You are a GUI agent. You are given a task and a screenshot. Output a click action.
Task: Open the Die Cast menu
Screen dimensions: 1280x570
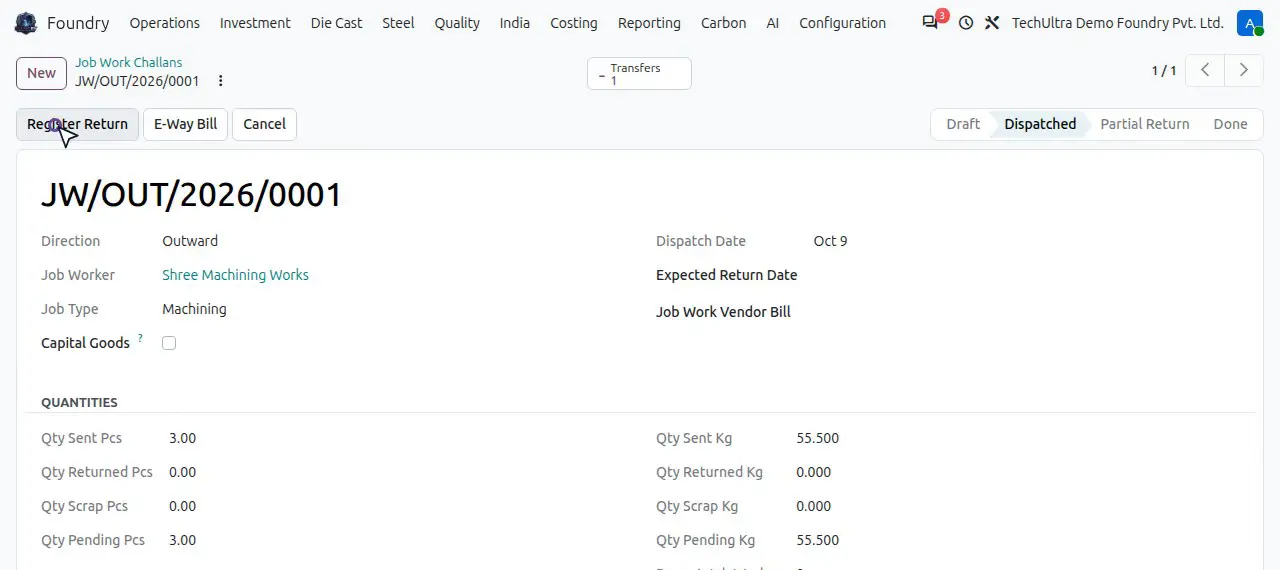pos(337,23)
